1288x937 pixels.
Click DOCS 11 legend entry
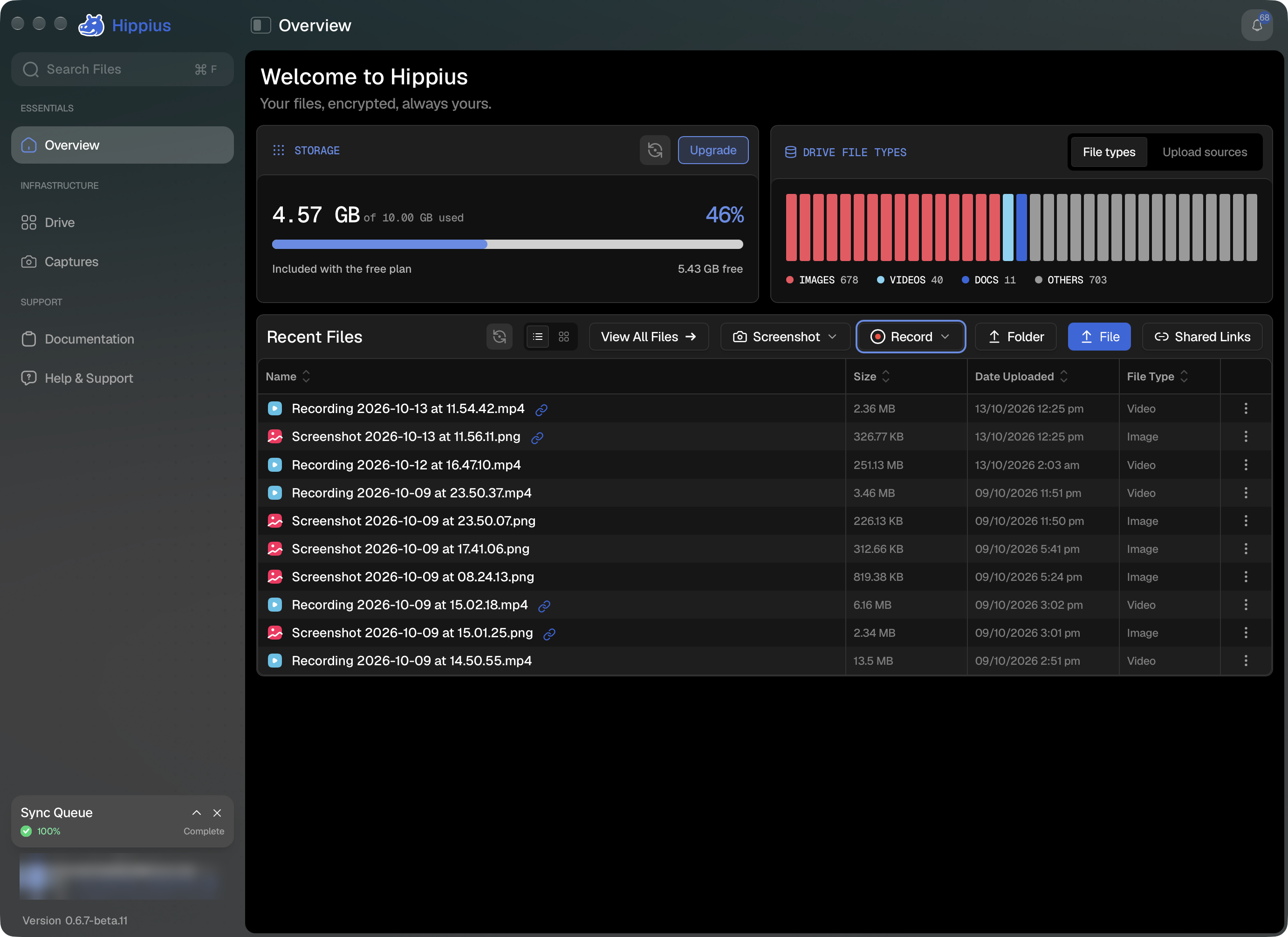989,280
